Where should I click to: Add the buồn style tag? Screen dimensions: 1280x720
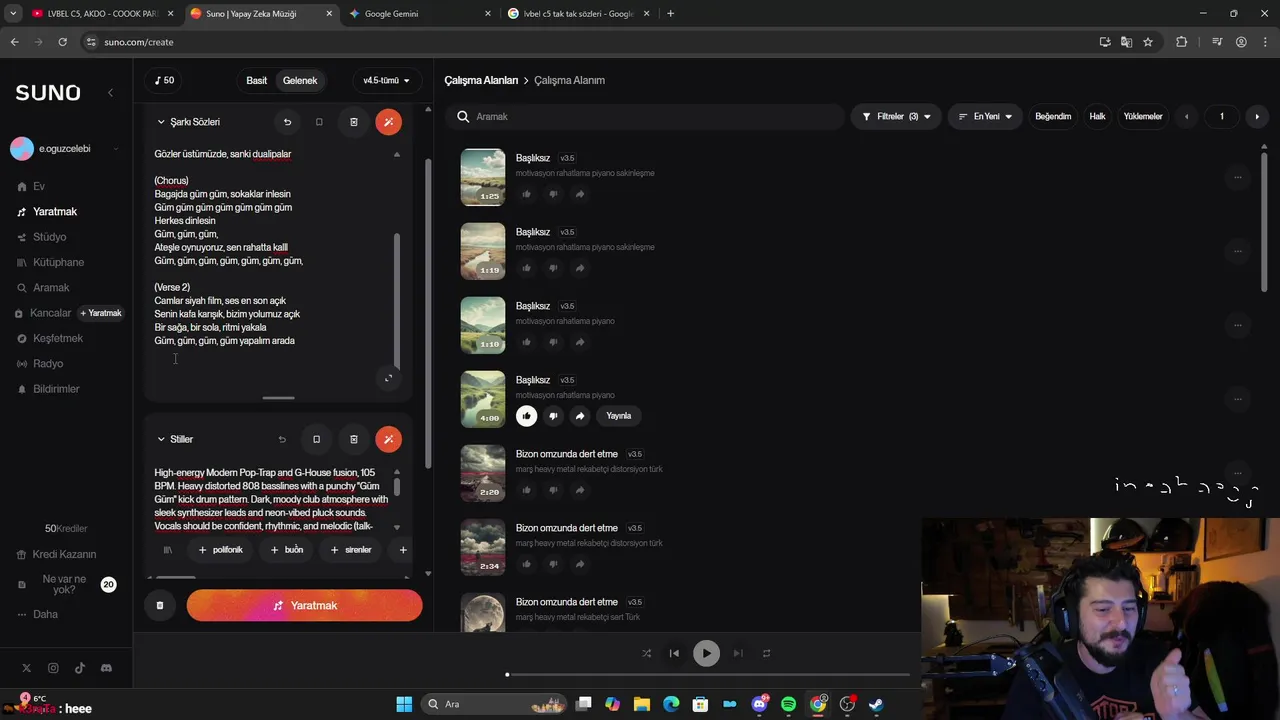tap(286, 550)
